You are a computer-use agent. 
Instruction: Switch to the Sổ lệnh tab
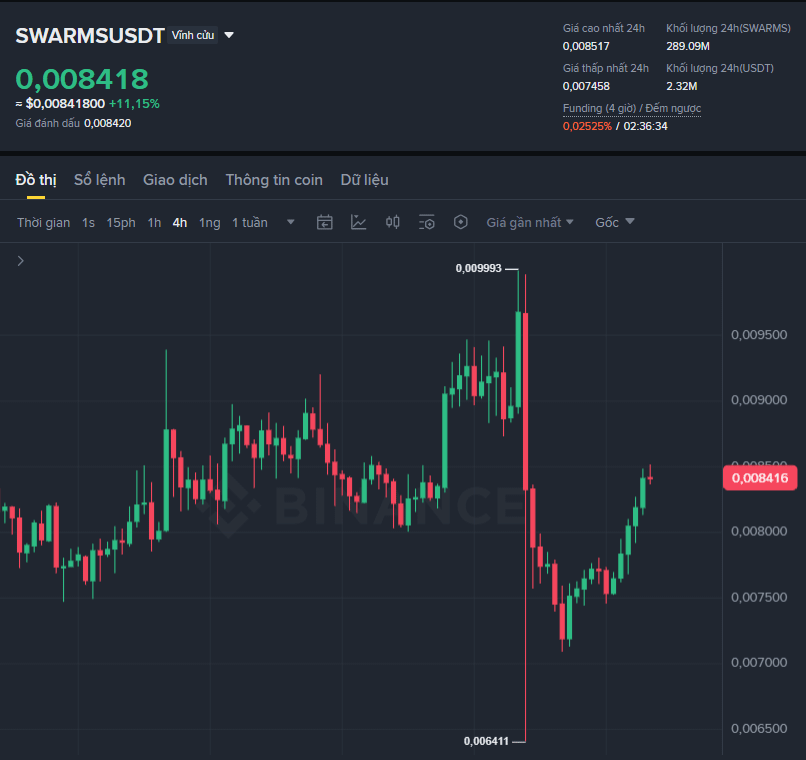pyautogui.click(x=100, y=180)
